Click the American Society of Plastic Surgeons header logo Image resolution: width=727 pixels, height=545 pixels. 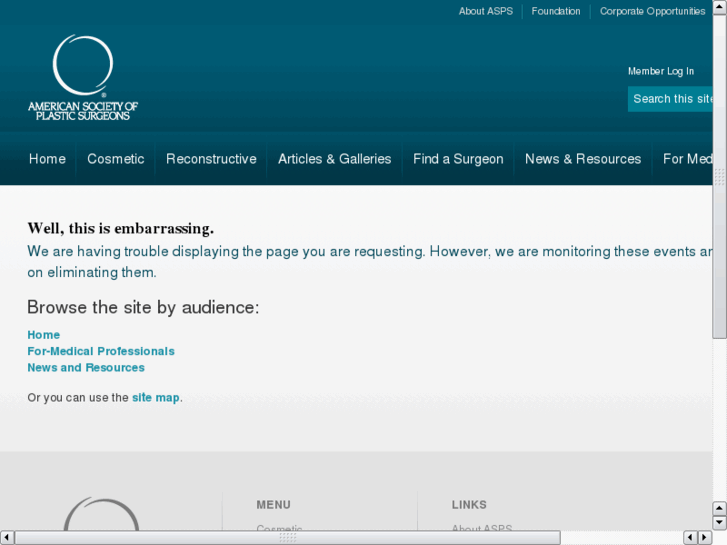(x=83, y=79)
